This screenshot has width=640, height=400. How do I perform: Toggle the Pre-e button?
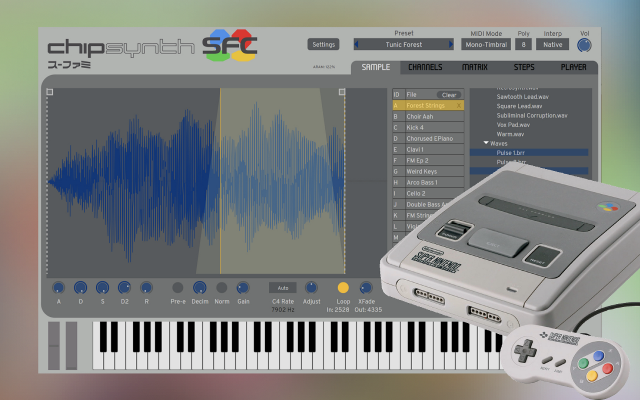[x=178, y=288]
